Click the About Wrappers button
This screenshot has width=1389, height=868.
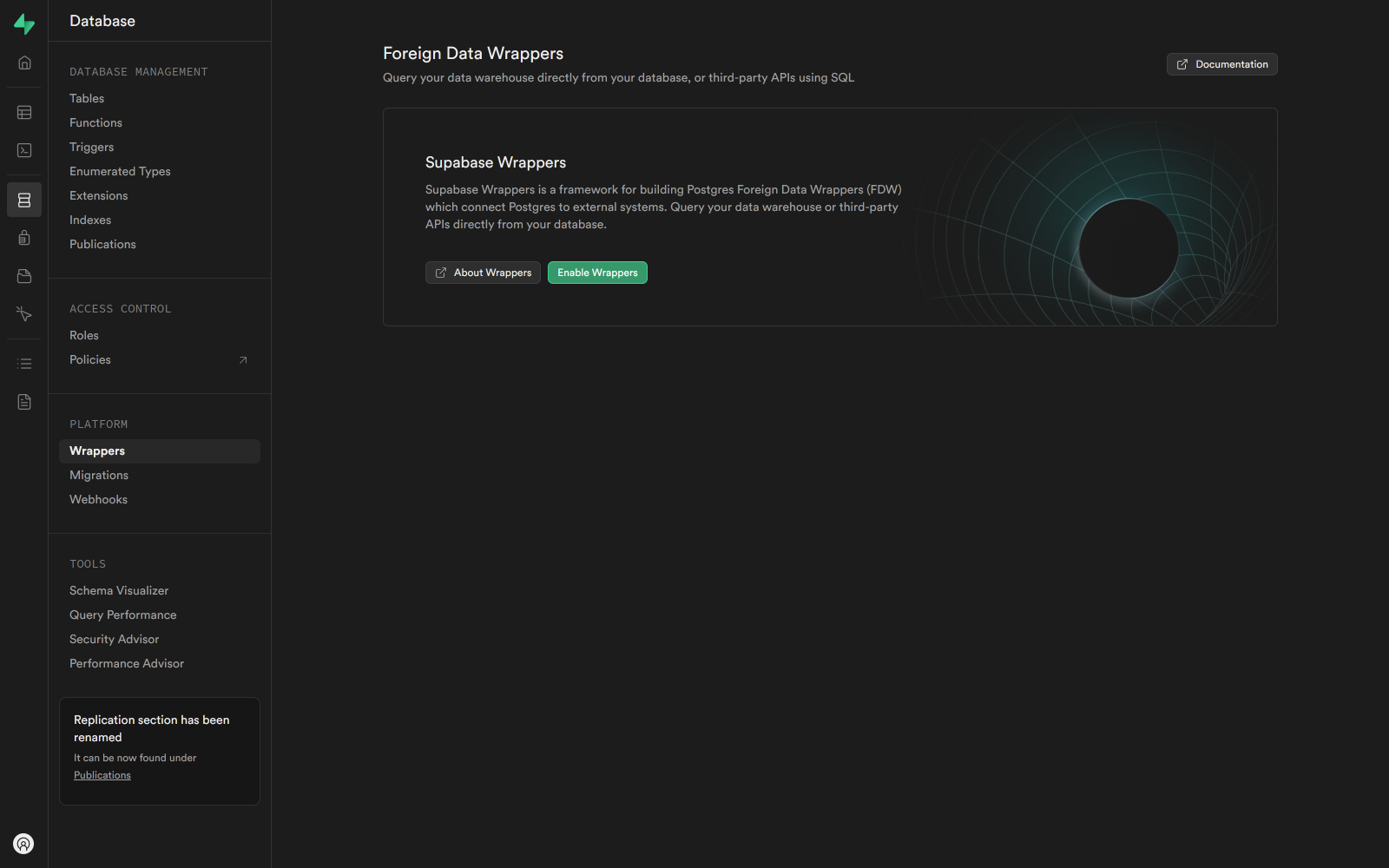coord(483,273)
